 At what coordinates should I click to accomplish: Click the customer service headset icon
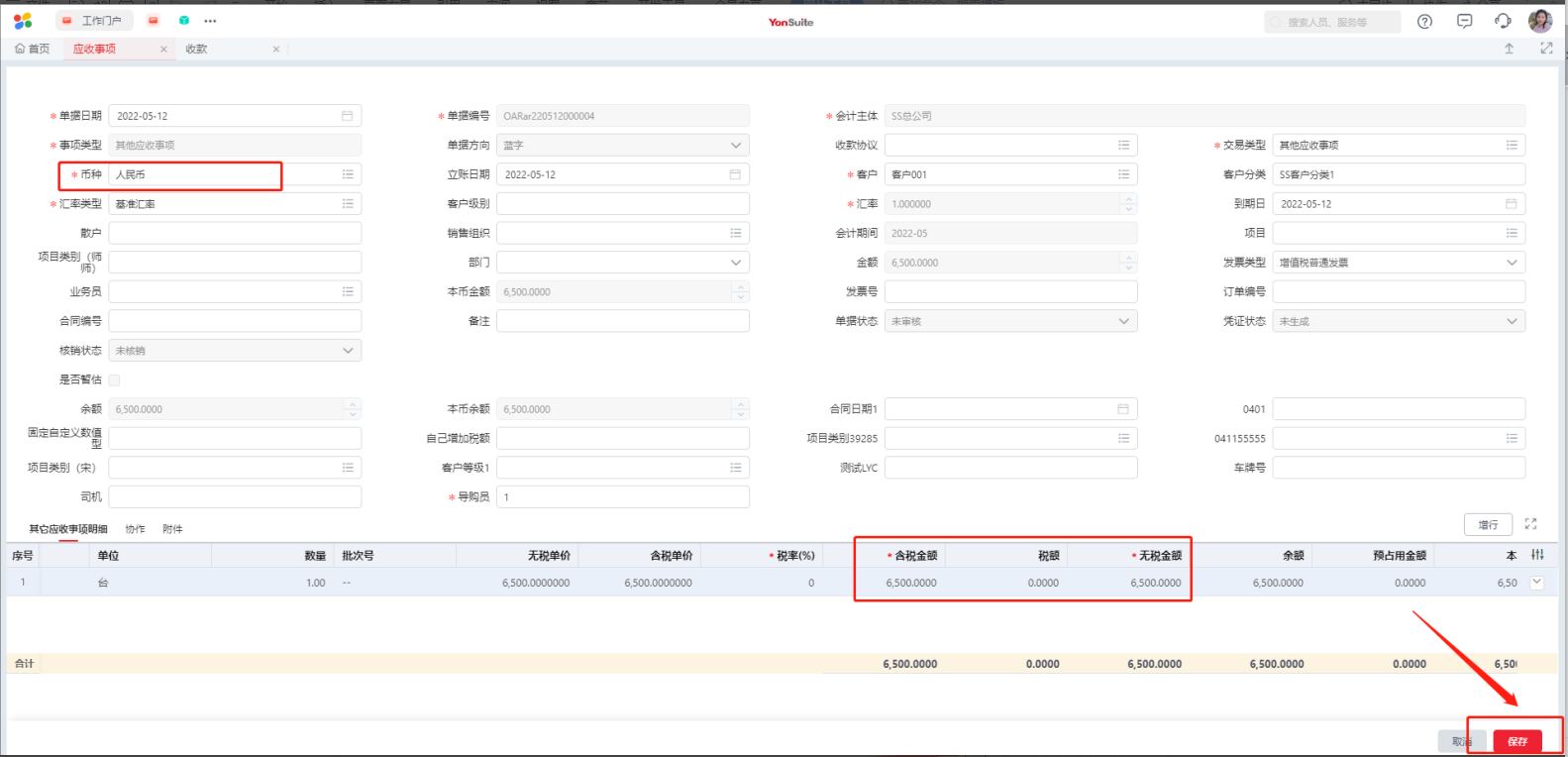coord(1503,22)
